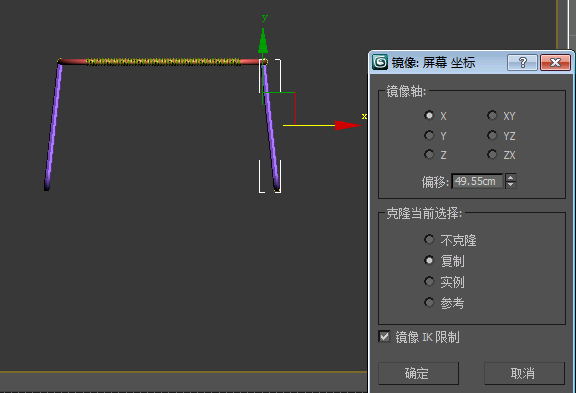
Task: Close the Mirror dialog with red X
Action: click(555, 62)
